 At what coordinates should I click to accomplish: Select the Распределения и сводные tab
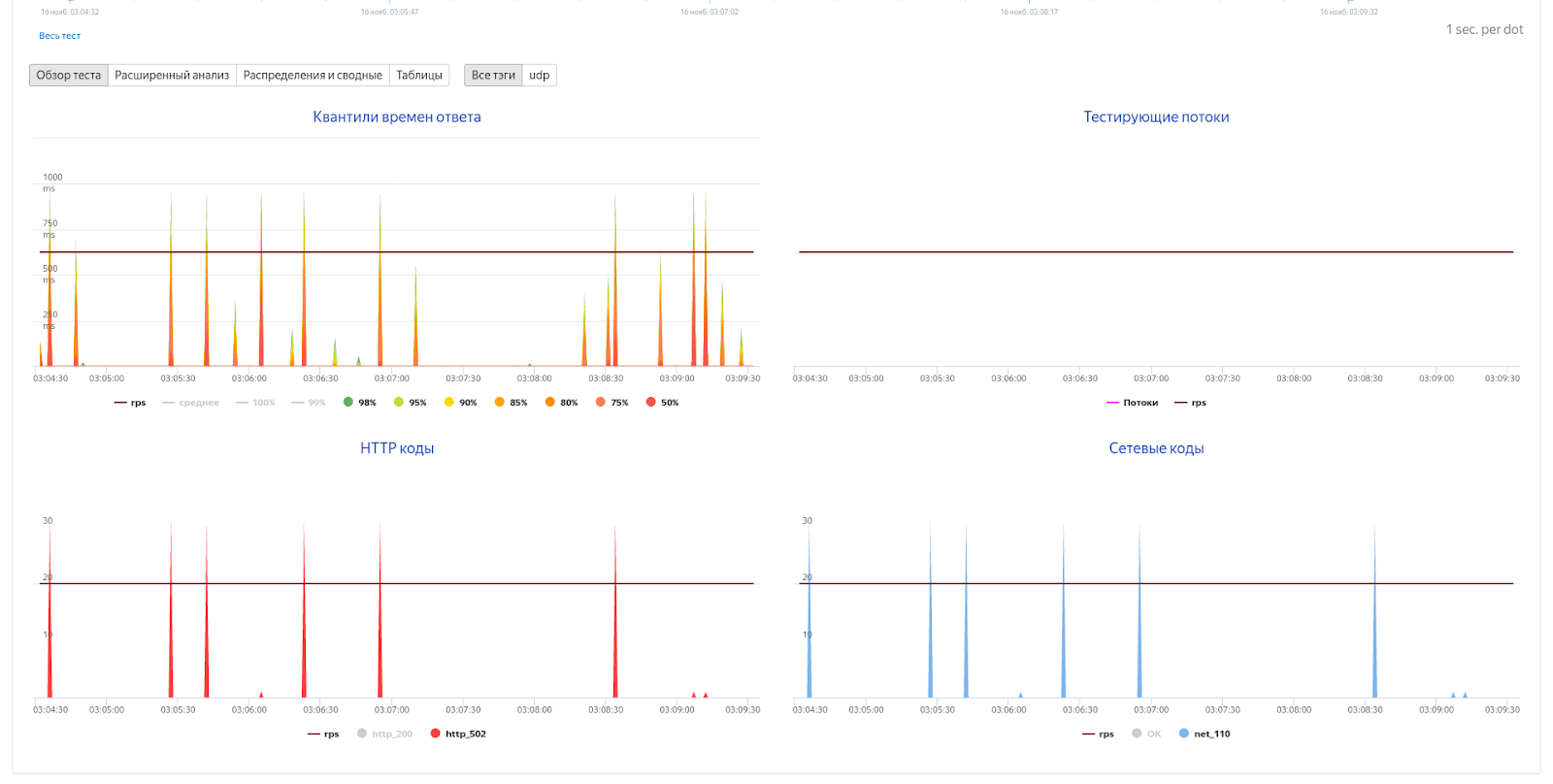(x=313, y=76)
